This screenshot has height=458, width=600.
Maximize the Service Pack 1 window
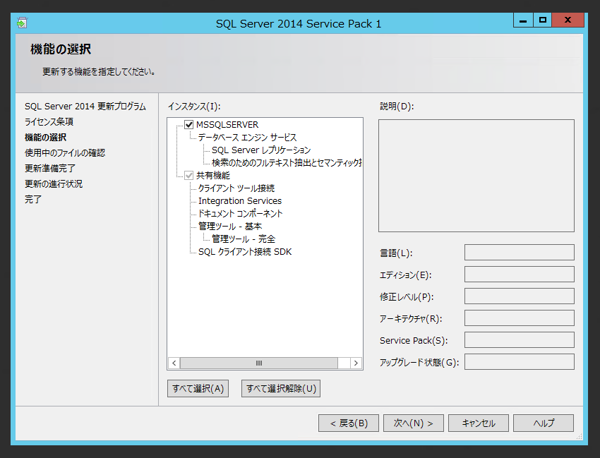[x=542, y=20]
